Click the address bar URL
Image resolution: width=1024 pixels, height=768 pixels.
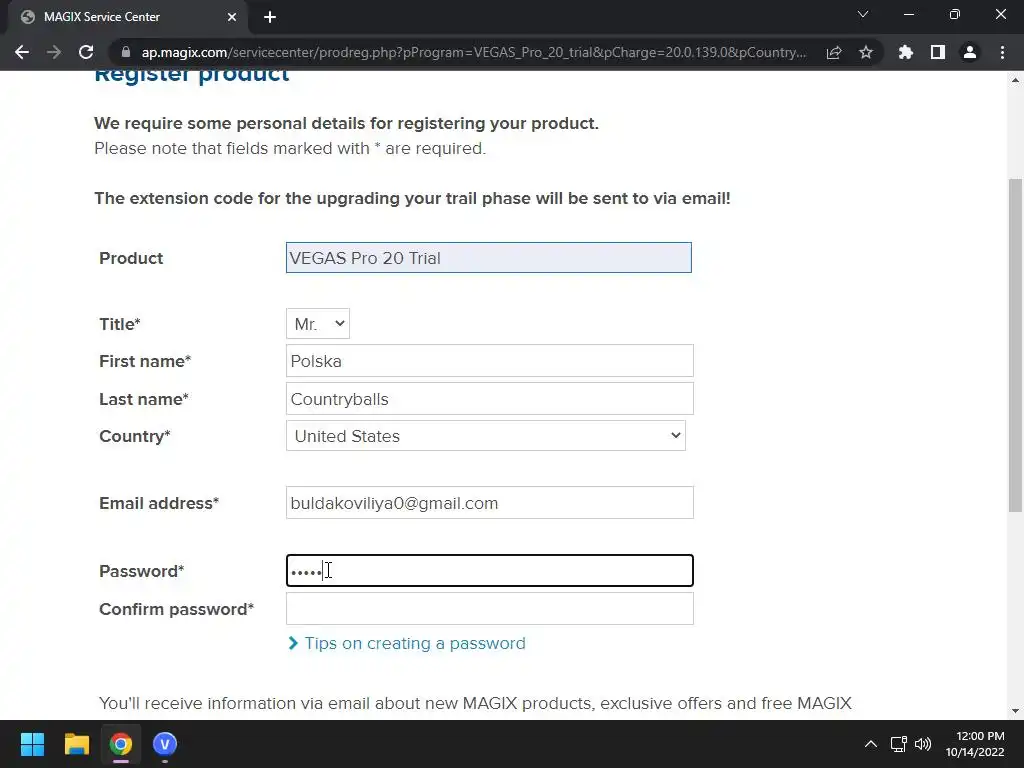click(x=473, y=52)
